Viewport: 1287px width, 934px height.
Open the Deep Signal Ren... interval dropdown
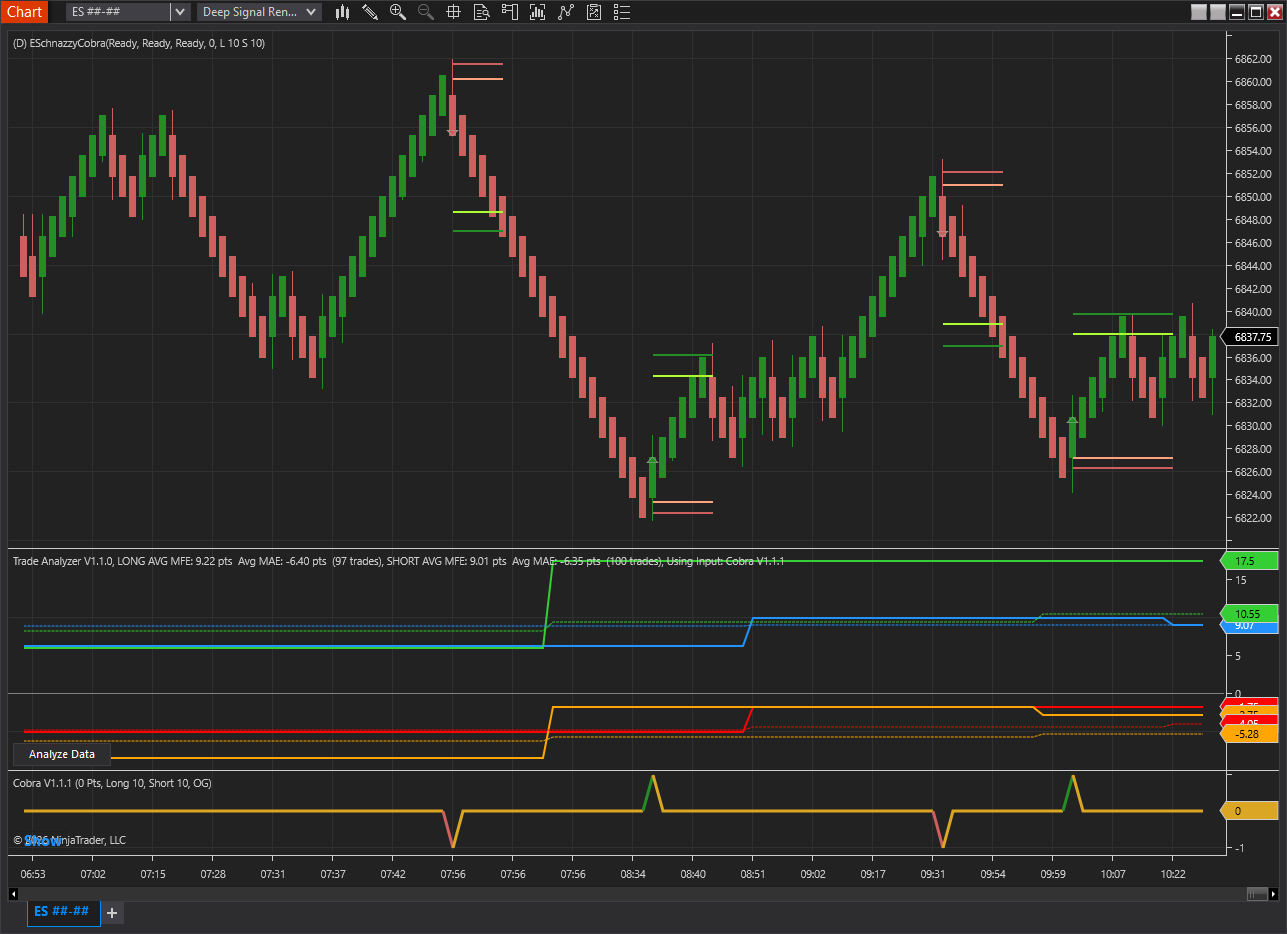[259, 12]
